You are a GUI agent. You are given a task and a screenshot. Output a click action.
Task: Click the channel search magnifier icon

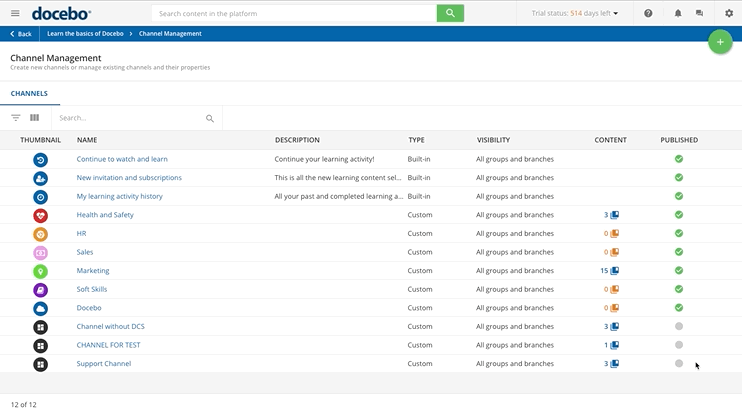[x=210, y=118]
